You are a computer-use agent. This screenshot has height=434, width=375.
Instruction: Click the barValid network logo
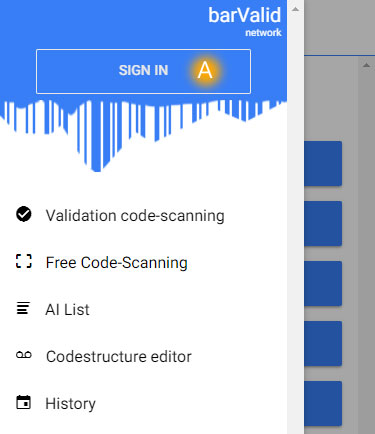point(245,22)
